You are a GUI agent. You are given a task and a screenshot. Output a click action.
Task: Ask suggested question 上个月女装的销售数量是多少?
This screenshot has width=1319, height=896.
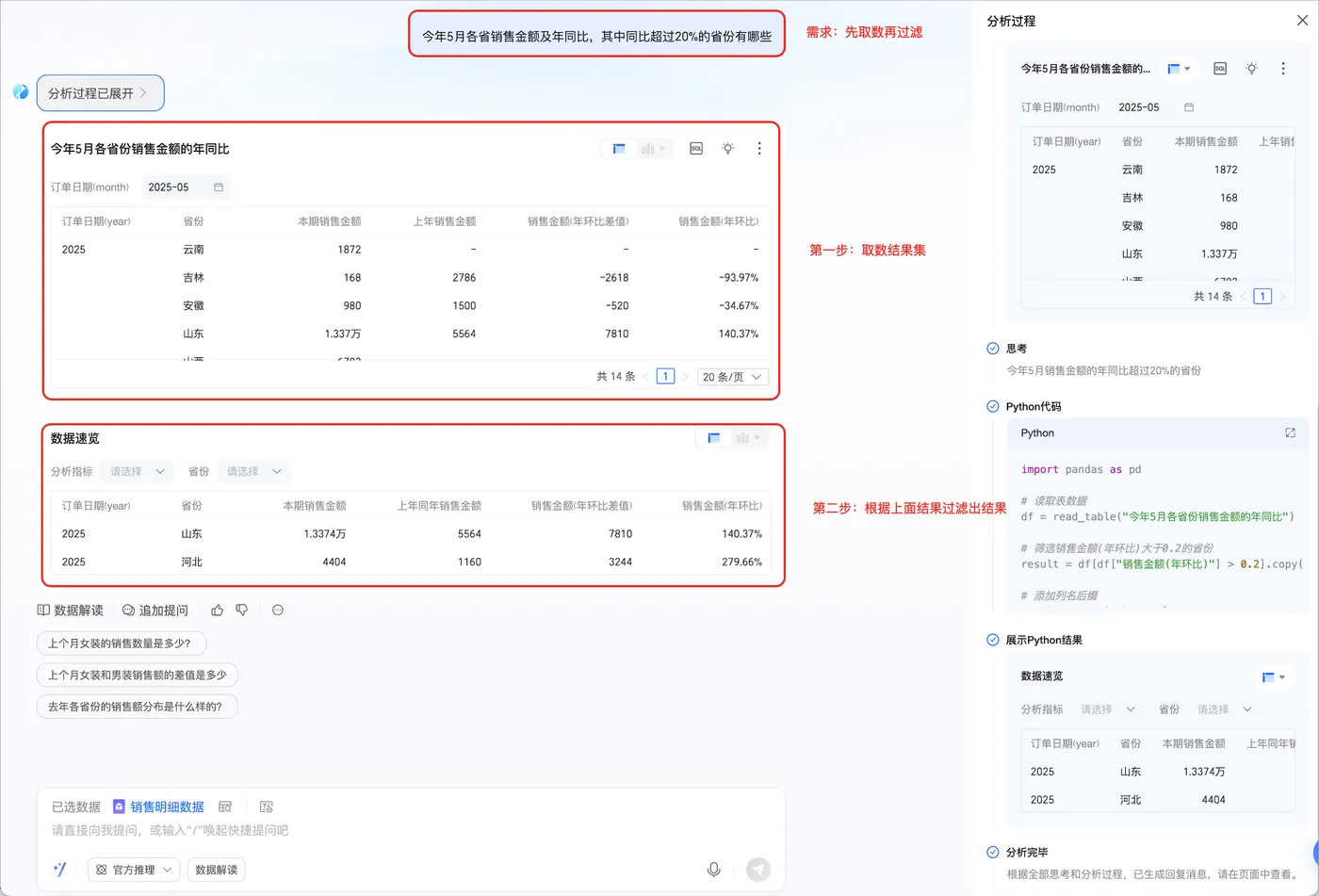(122, 644)
